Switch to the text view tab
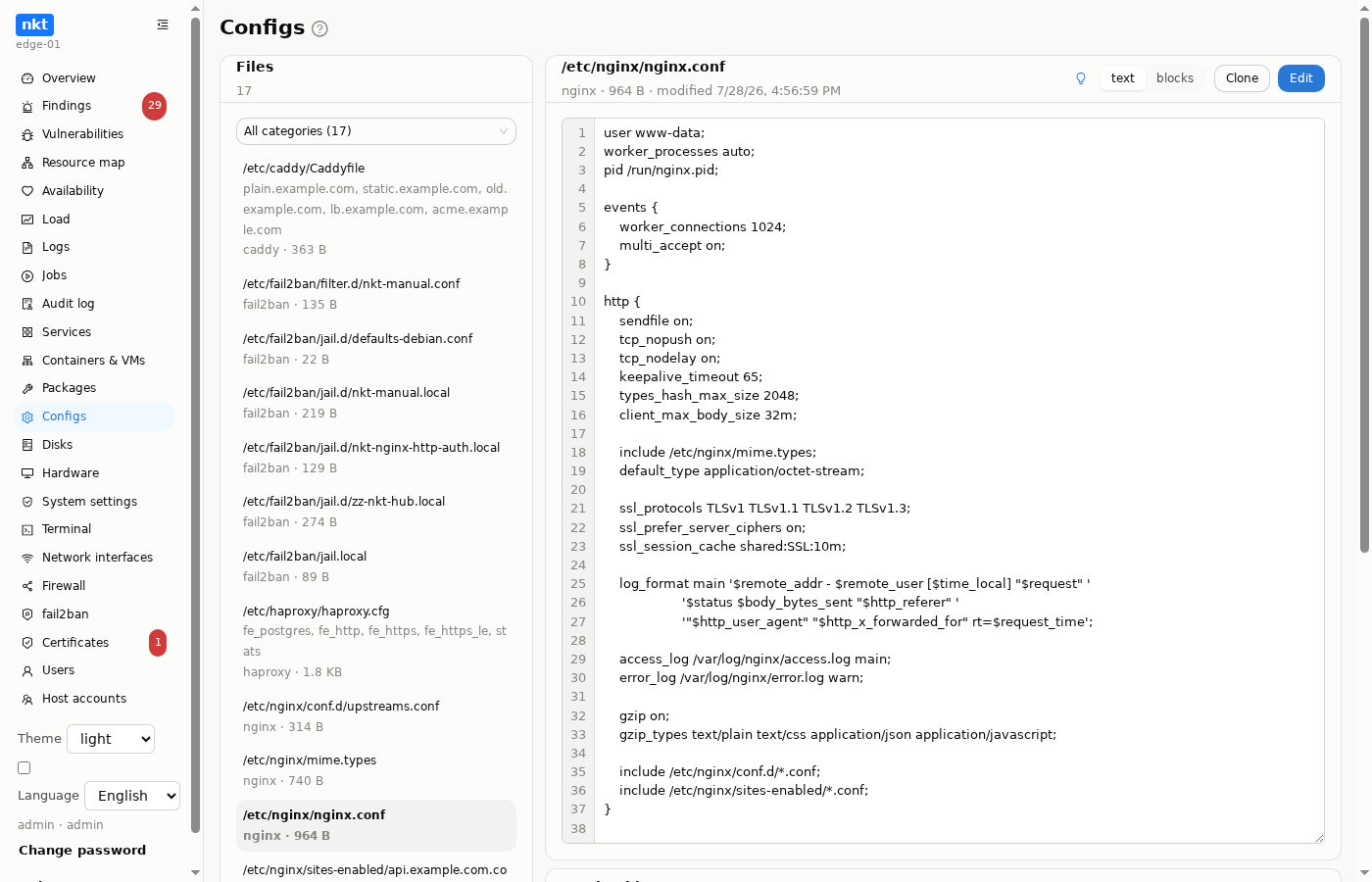The width and height of the screenshot is (1372, 882). point(1123,78)
